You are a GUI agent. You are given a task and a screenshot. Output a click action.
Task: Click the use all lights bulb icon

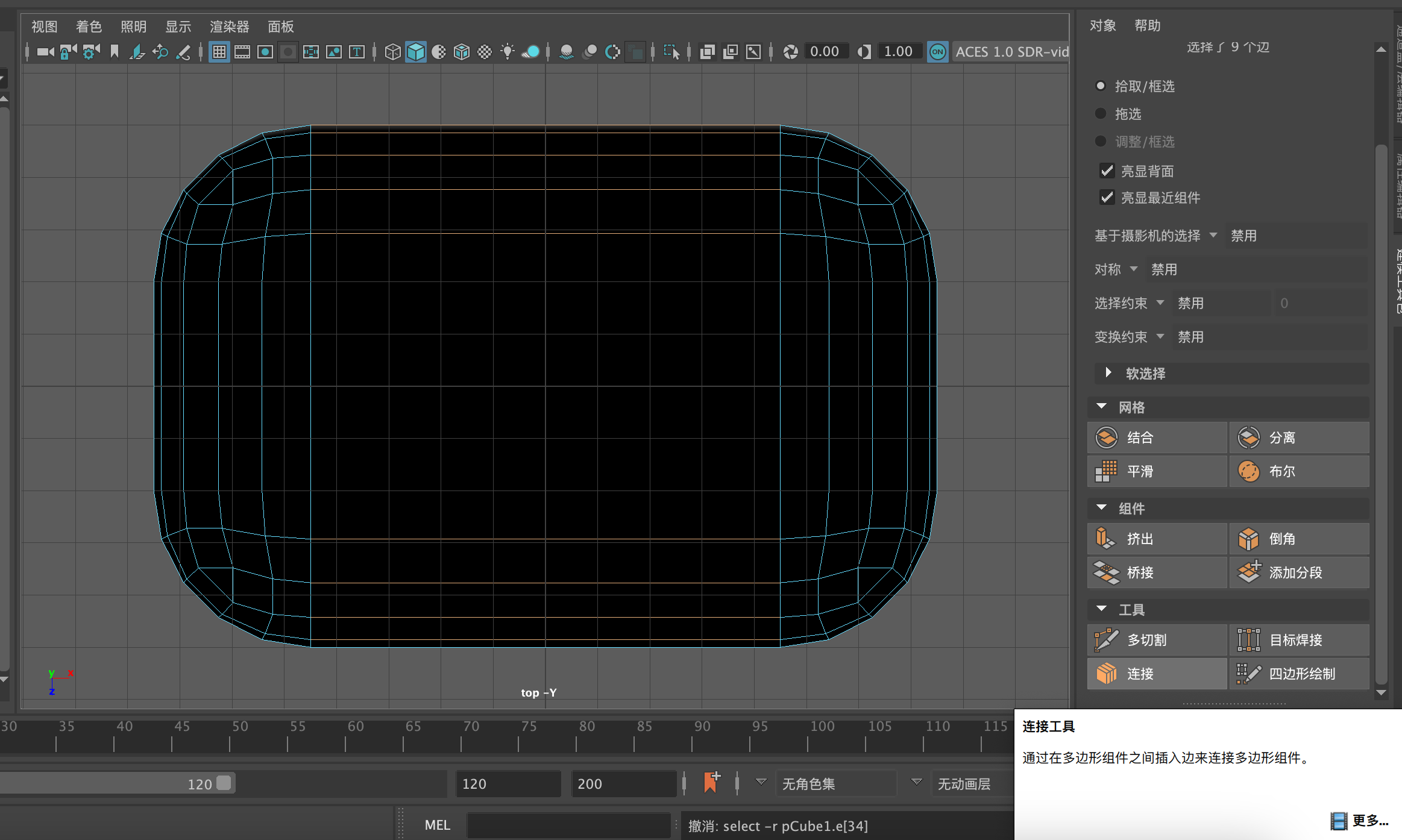coord(508,52)
